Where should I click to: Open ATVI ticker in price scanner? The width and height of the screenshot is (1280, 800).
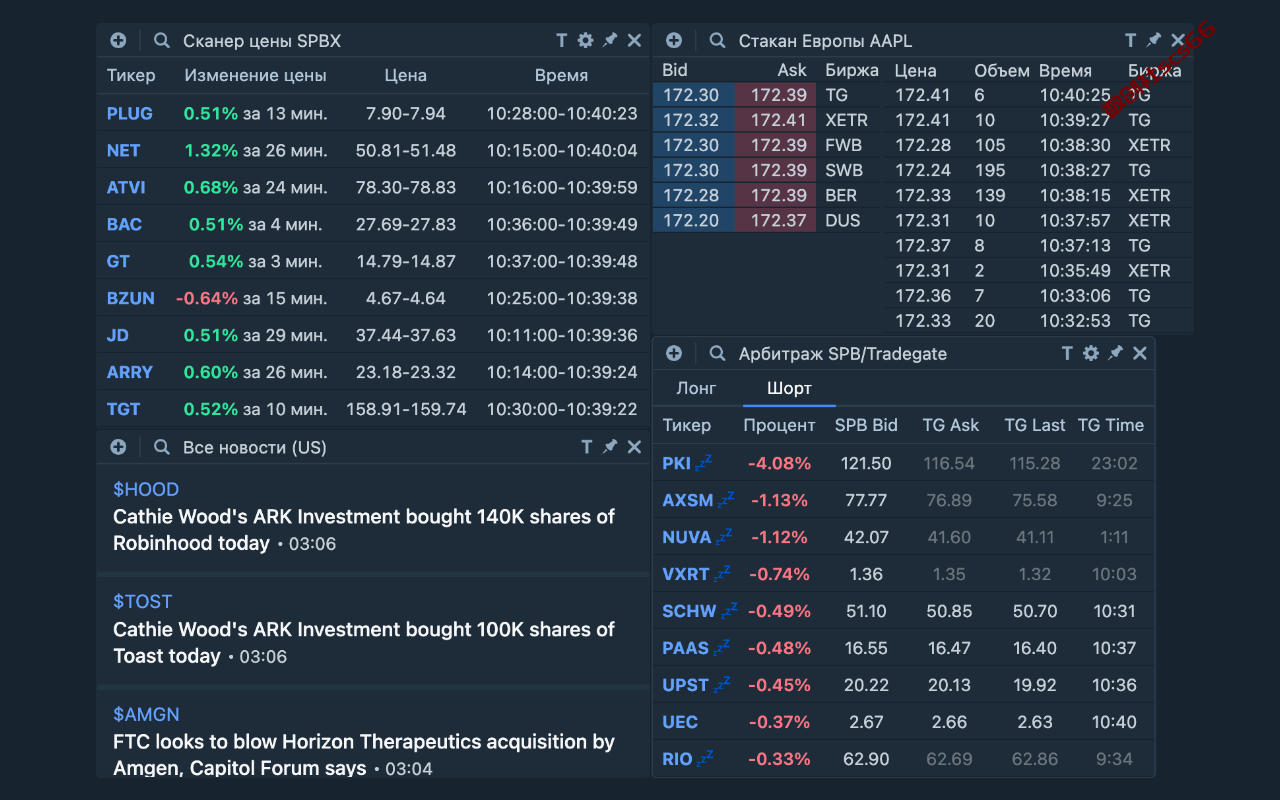[126, 187]
